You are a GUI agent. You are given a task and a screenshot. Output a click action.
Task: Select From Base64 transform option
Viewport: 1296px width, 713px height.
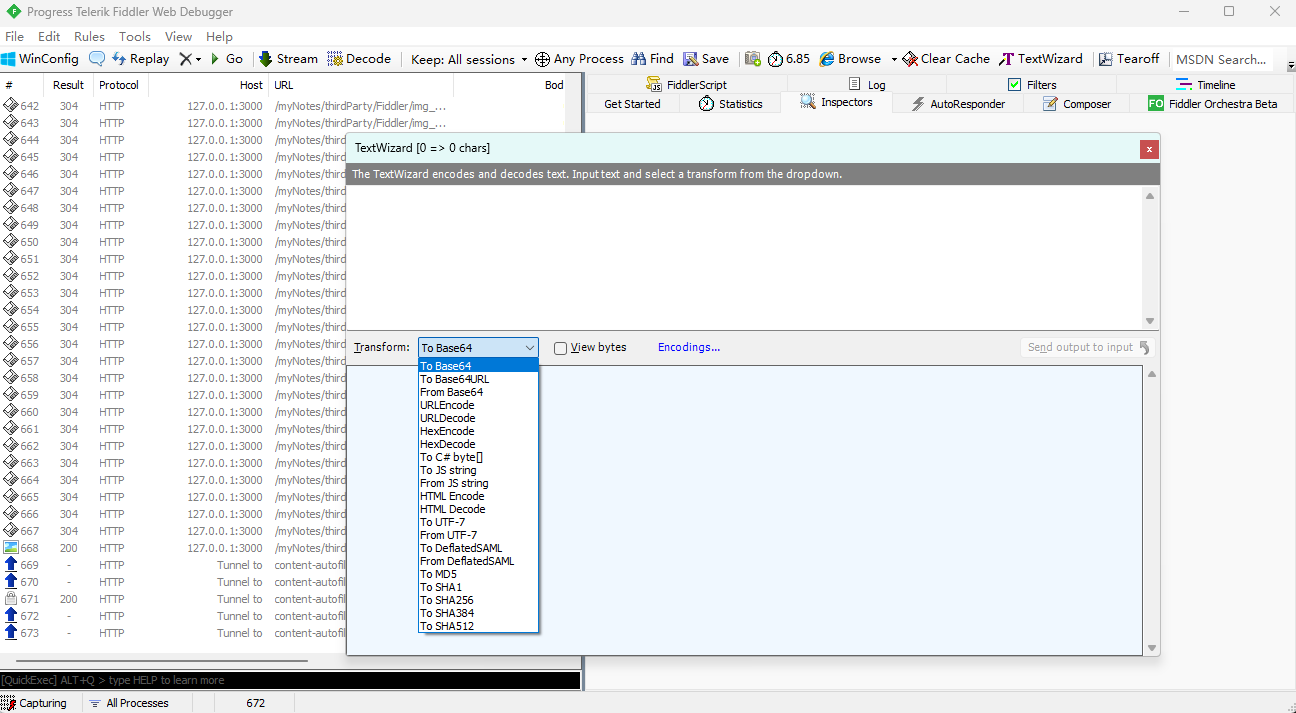pyautogui.click(x=478, y=392)
